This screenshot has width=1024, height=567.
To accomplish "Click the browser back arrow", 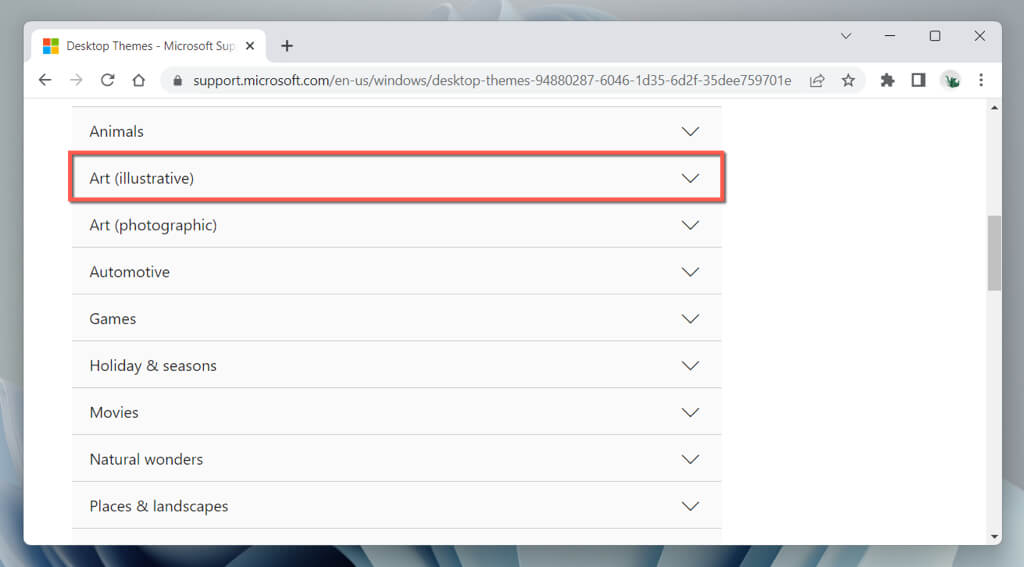I will [x=45, y=80].
